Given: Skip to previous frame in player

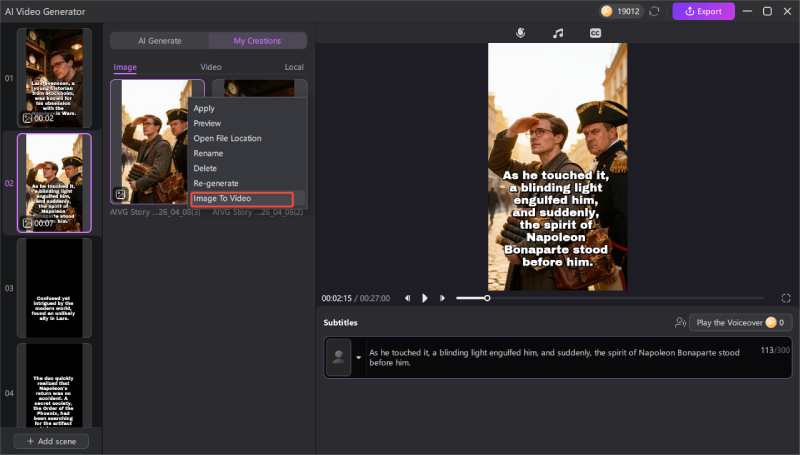Looking at the screenshot, I should point(408,298).
